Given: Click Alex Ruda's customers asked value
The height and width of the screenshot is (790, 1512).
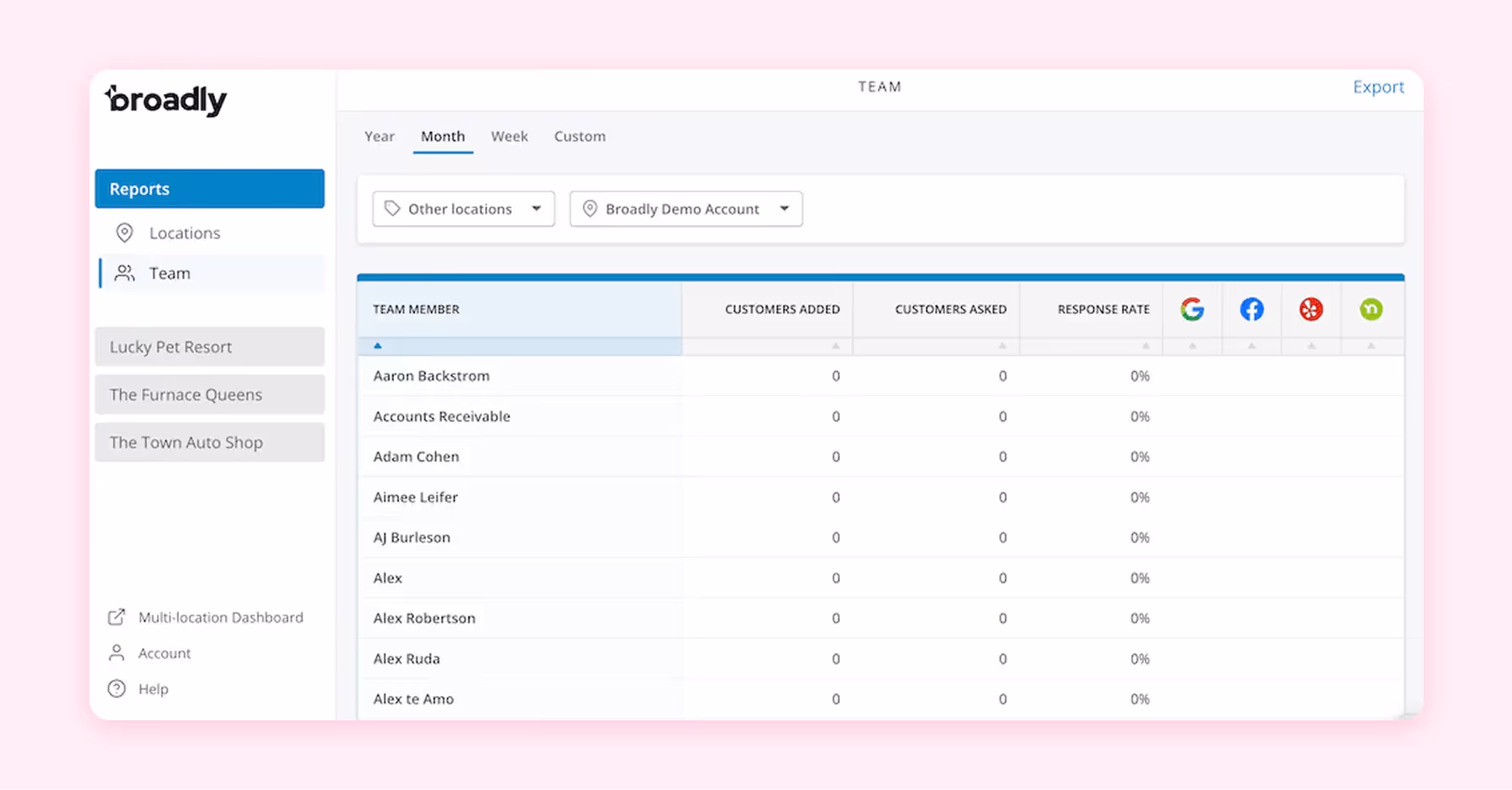Looking at the screenshot, I should pyautogui.click(x=1003, y=659).
